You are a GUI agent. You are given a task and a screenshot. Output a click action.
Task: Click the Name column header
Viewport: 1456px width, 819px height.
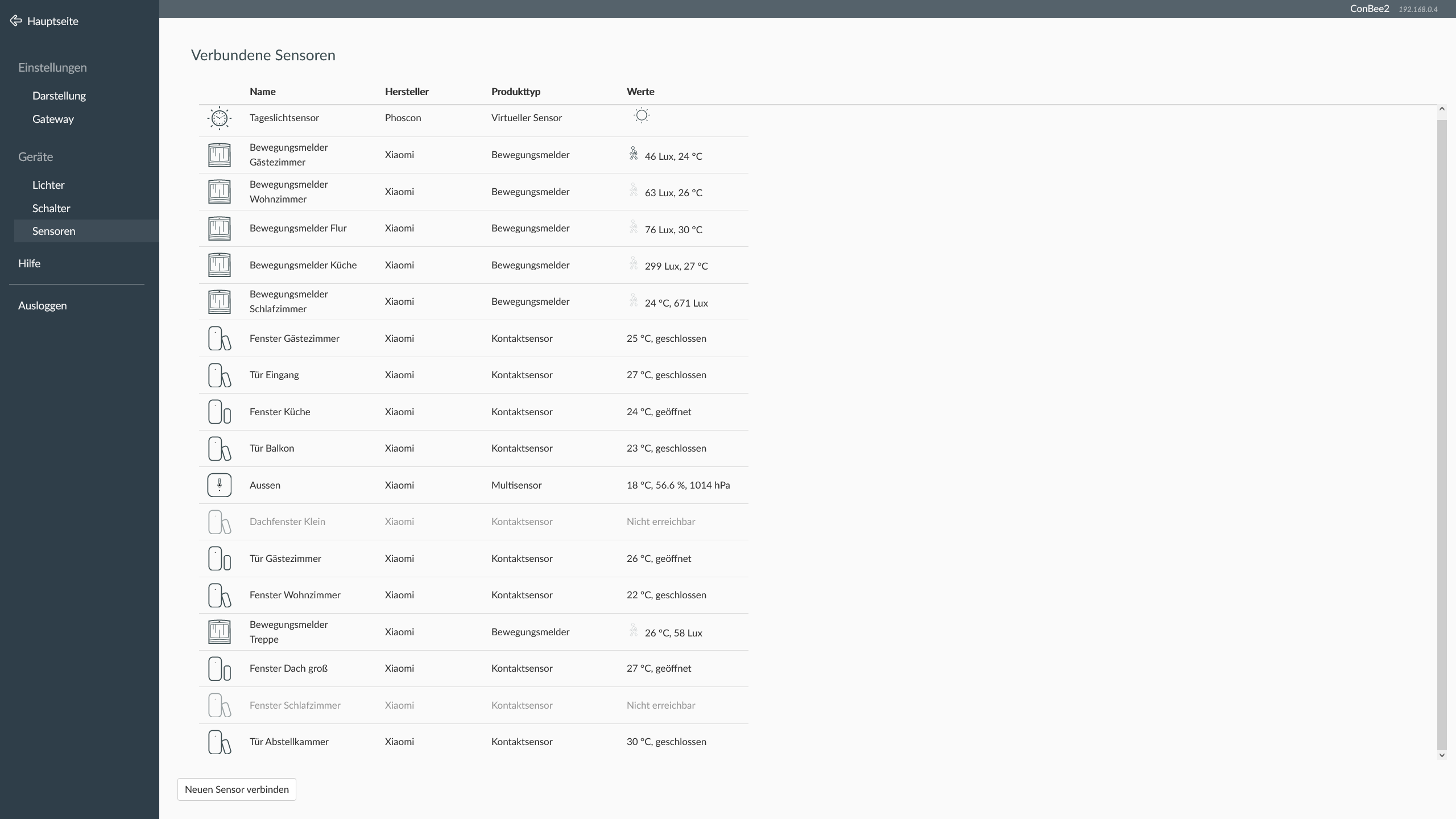262,92
